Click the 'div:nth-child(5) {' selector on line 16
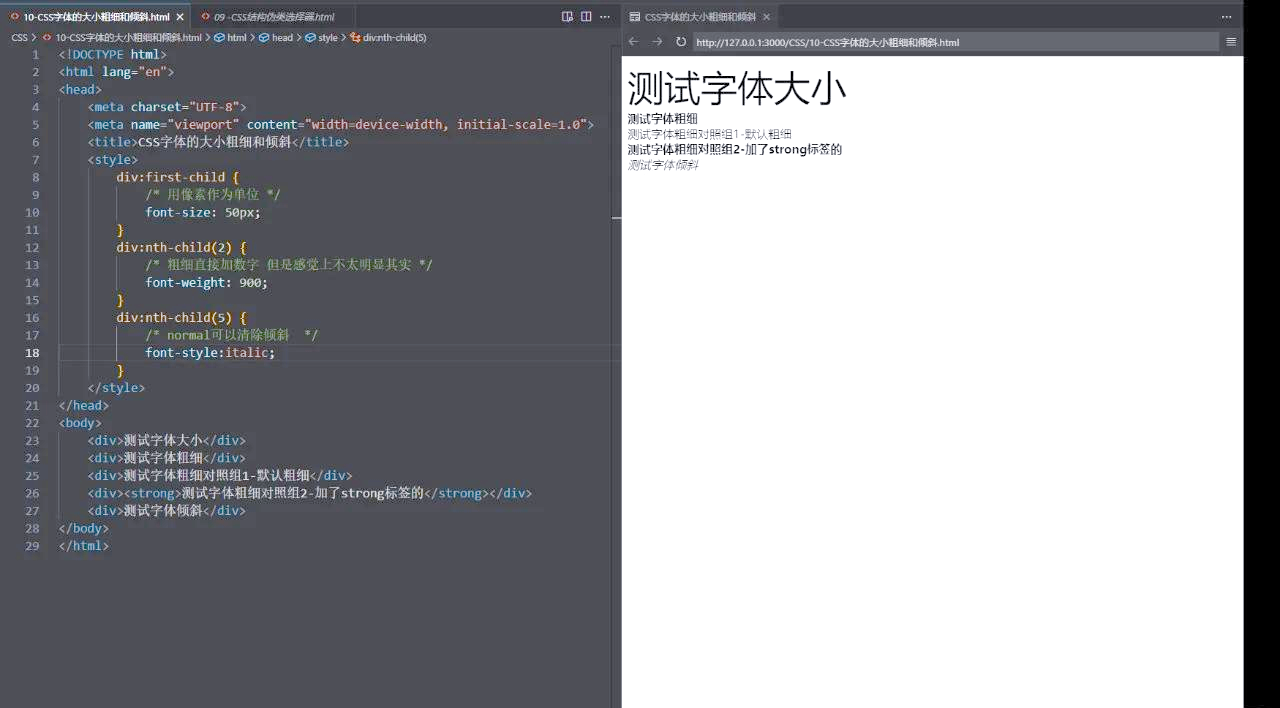 (x=181, y=318)
